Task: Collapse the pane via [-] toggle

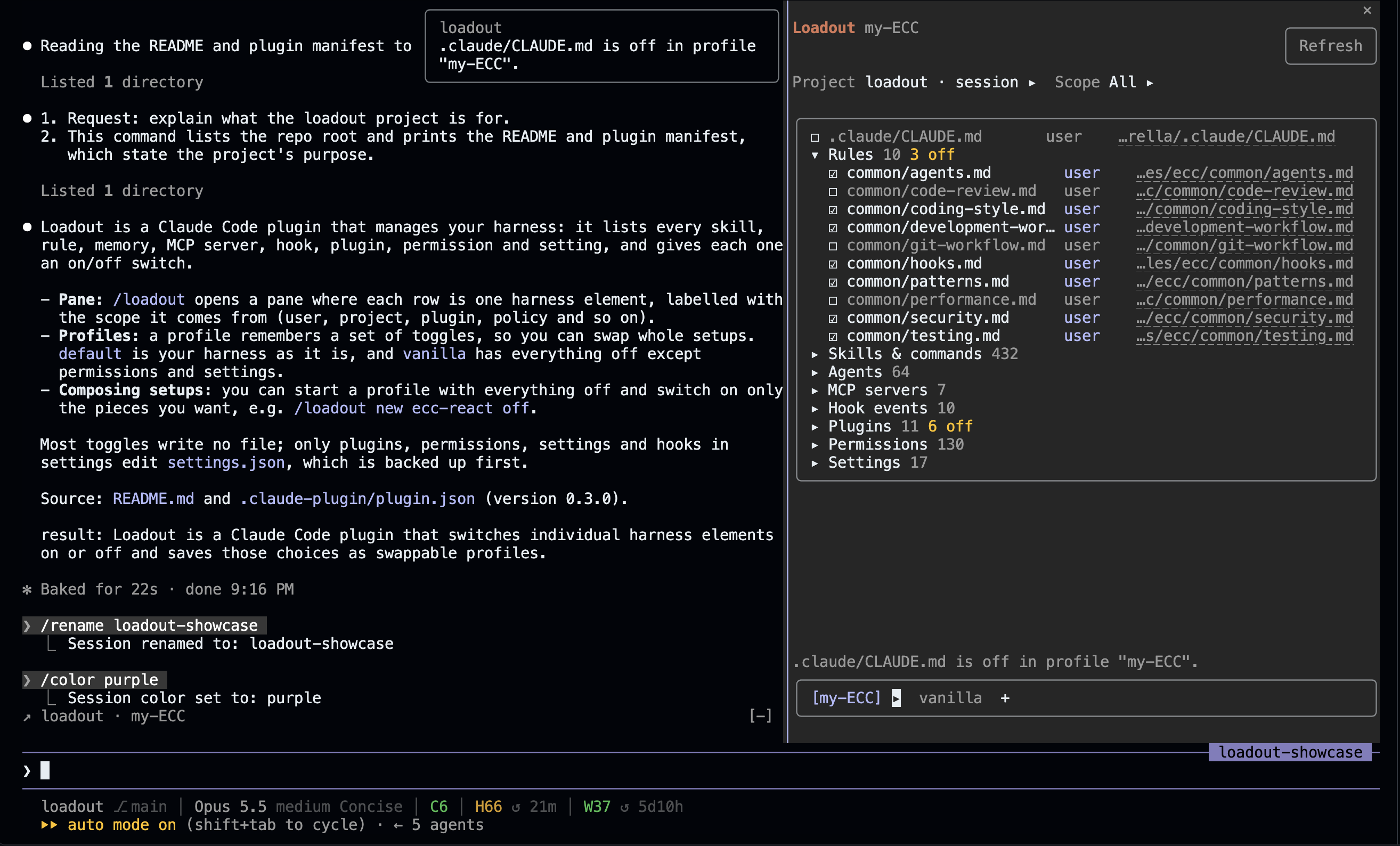Action: tap(760, 716)
